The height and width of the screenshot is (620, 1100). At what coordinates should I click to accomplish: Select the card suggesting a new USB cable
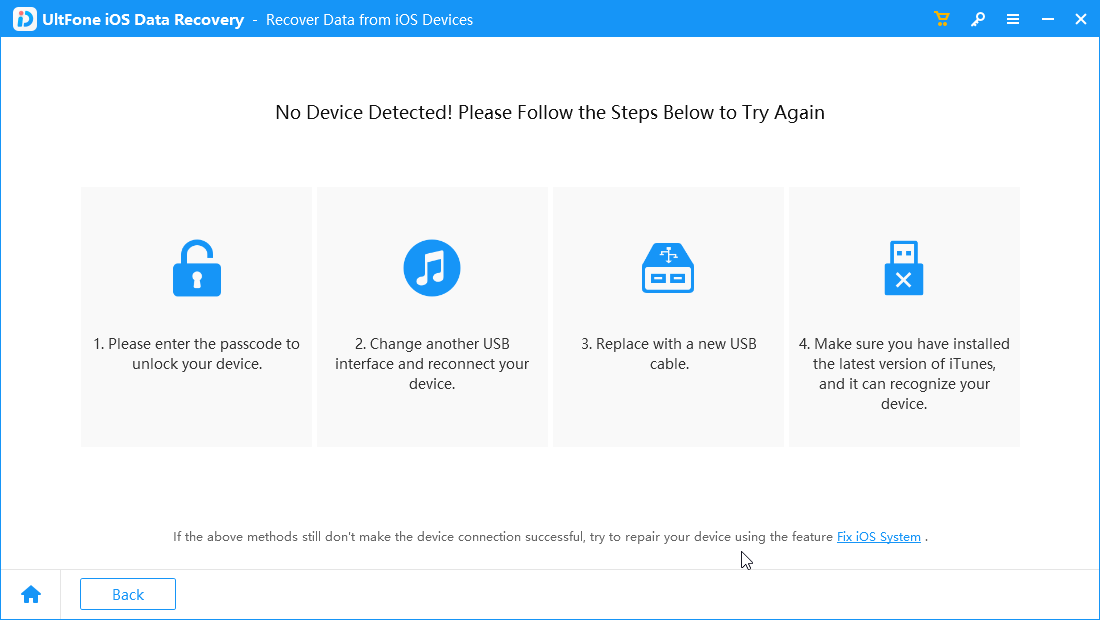click(x=667, y=316)
